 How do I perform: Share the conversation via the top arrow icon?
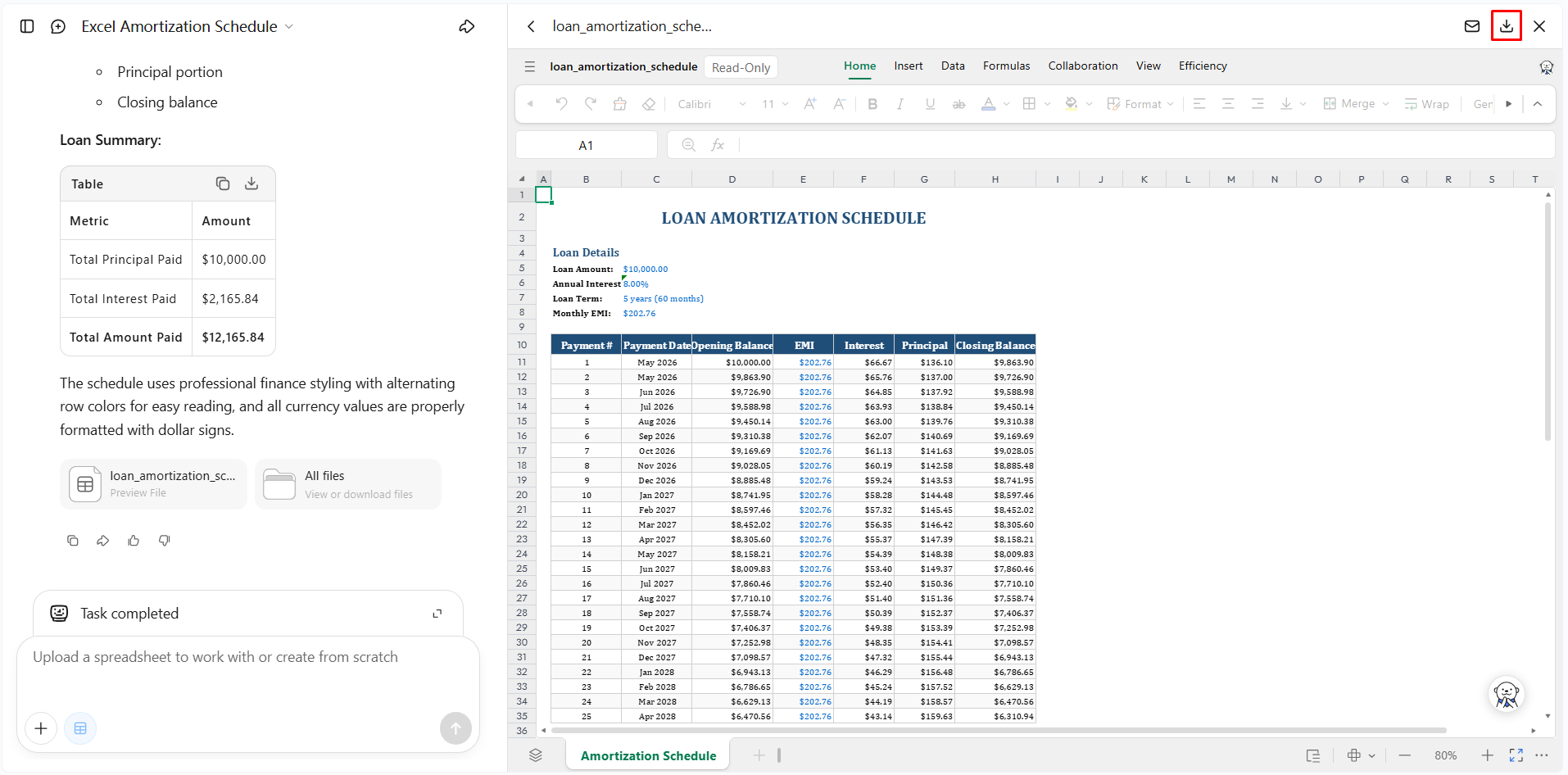pos(467,26)
